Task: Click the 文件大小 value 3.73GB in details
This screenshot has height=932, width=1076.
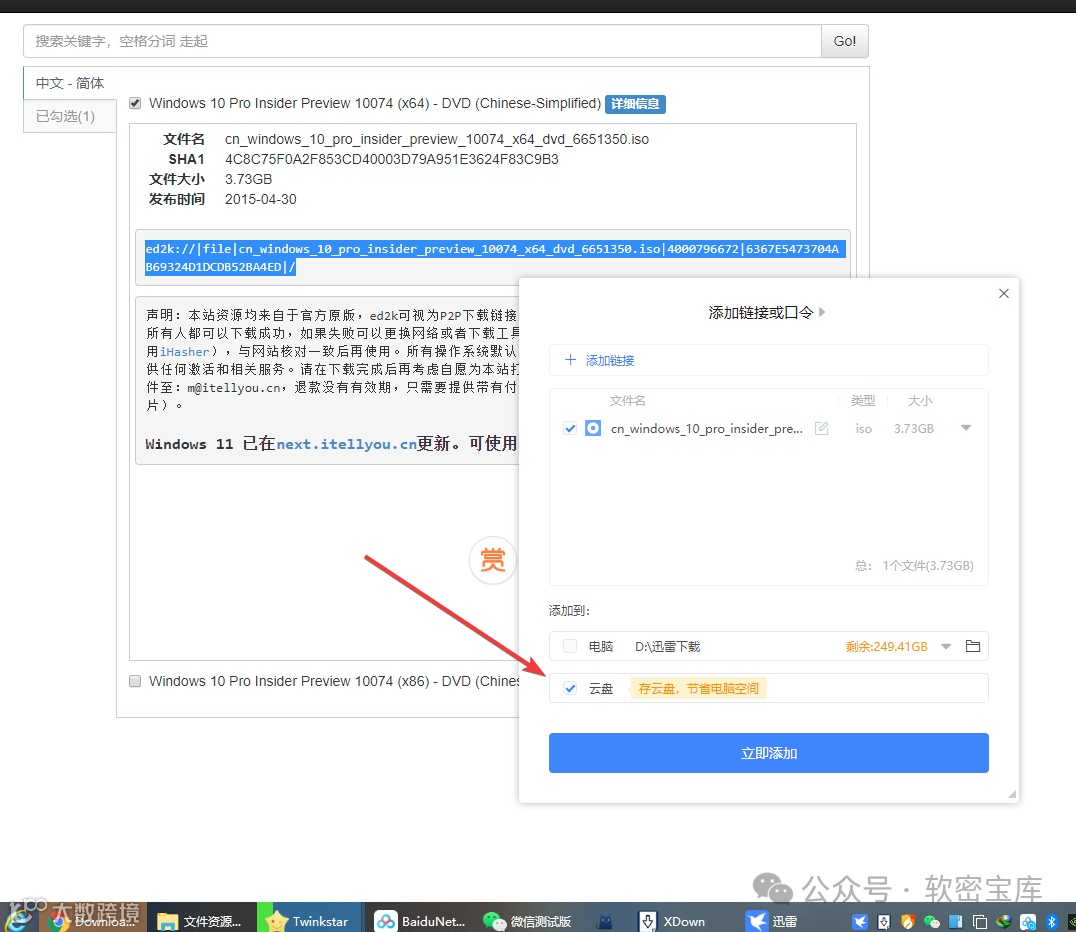Action: point(248,179)
